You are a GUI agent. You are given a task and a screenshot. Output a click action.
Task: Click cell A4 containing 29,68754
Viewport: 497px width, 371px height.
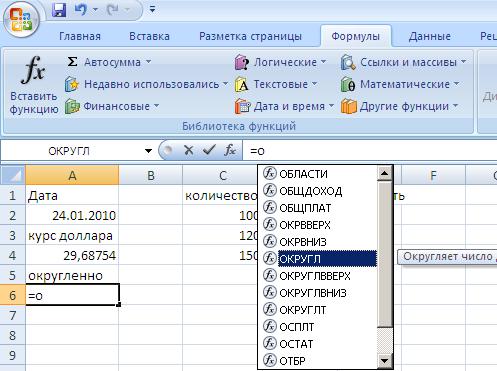(72, 255)
